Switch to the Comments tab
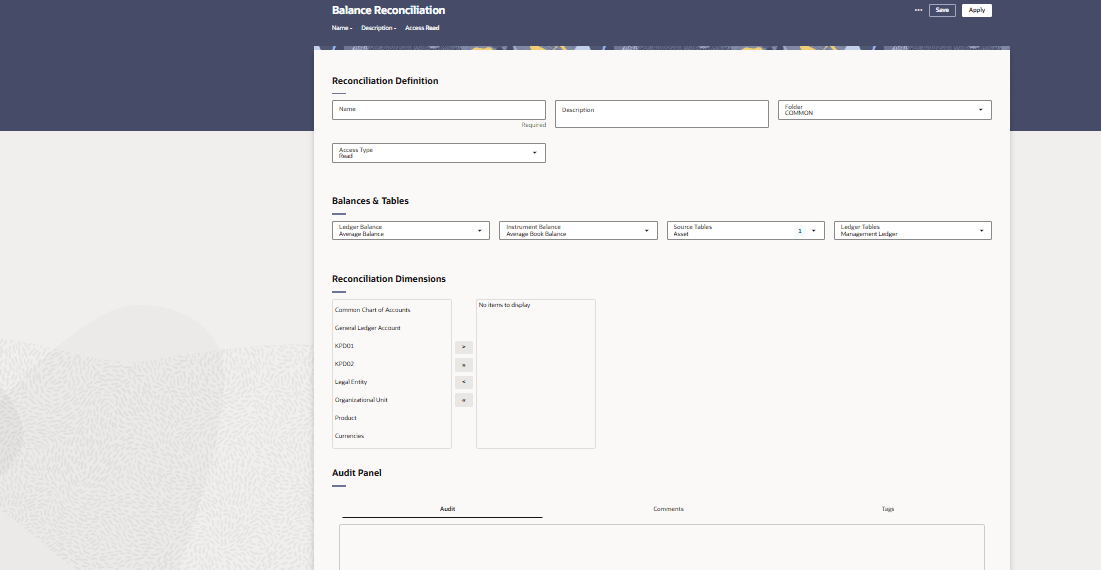 coord(668,509)
